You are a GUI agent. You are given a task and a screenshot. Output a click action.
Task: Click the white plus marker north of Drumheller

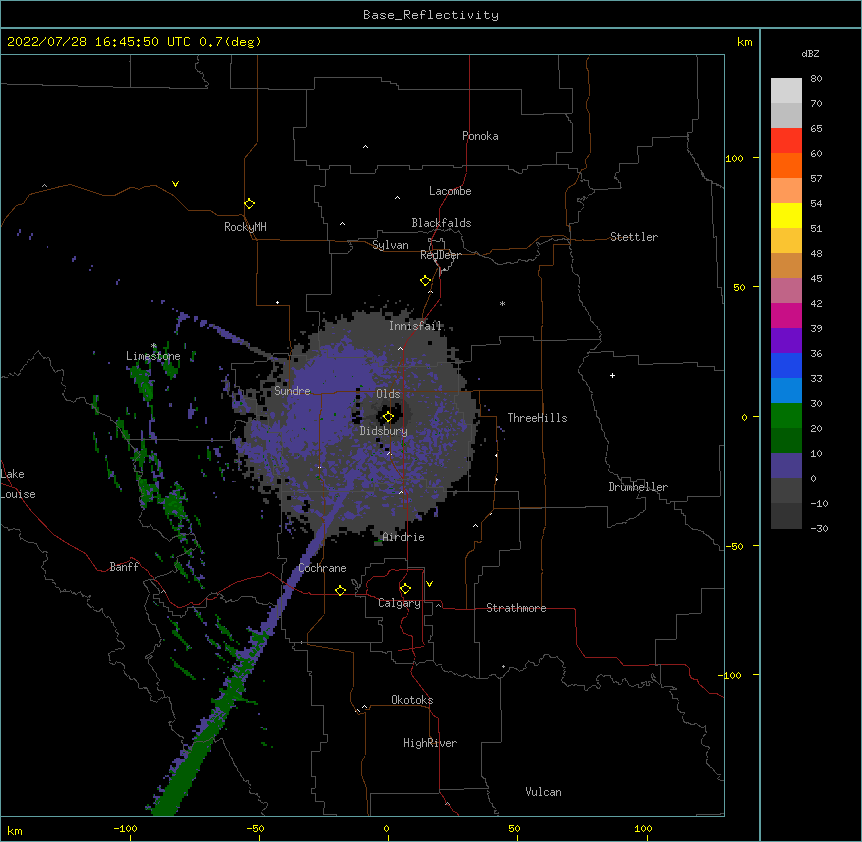[x=612, y=375]
